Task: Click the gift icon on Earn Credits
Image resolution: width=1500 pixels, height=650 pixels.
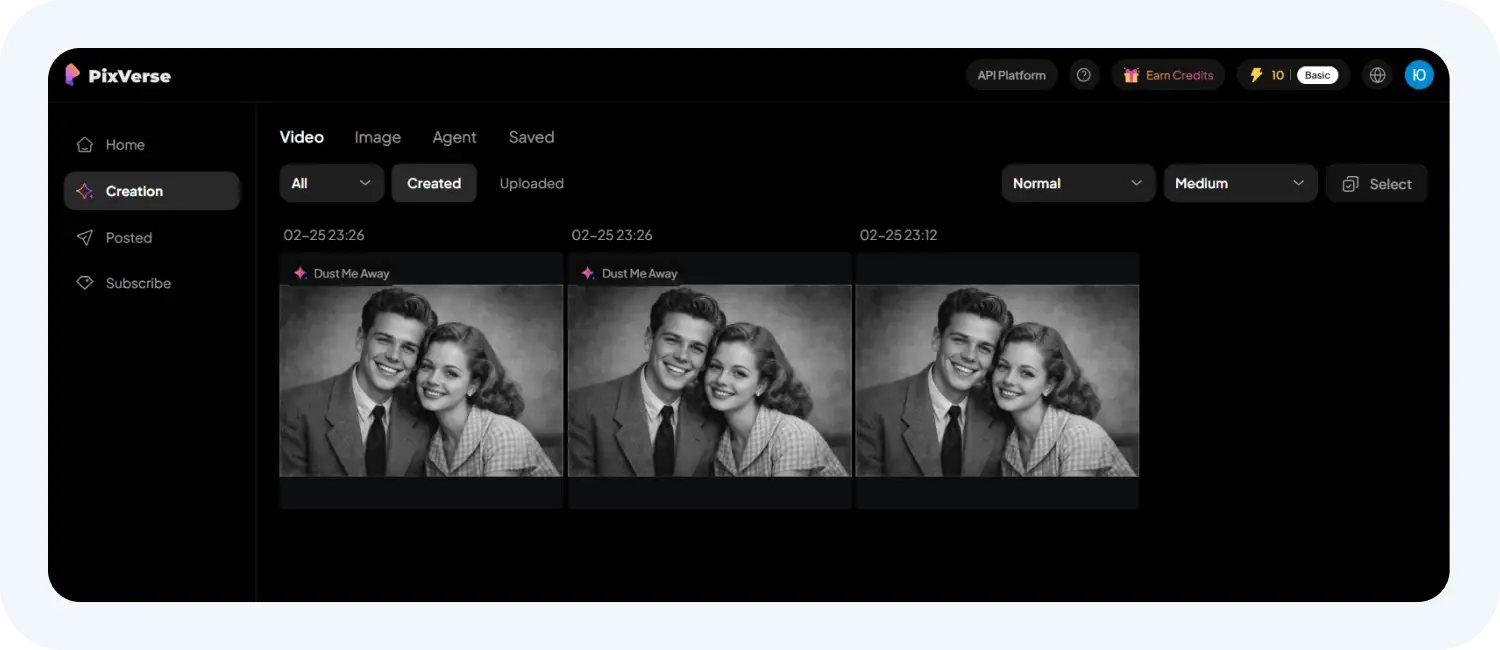Action: pos(1131,75)
